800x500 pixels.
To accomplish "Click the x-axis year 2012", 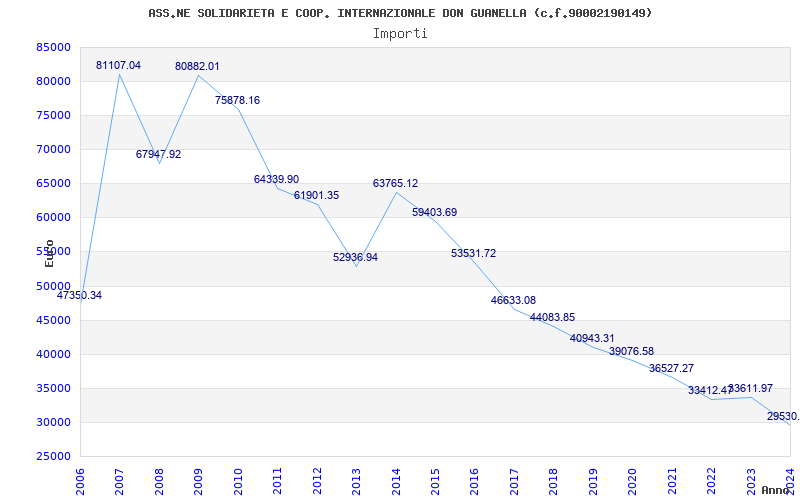I will click(x=317, y=481).
